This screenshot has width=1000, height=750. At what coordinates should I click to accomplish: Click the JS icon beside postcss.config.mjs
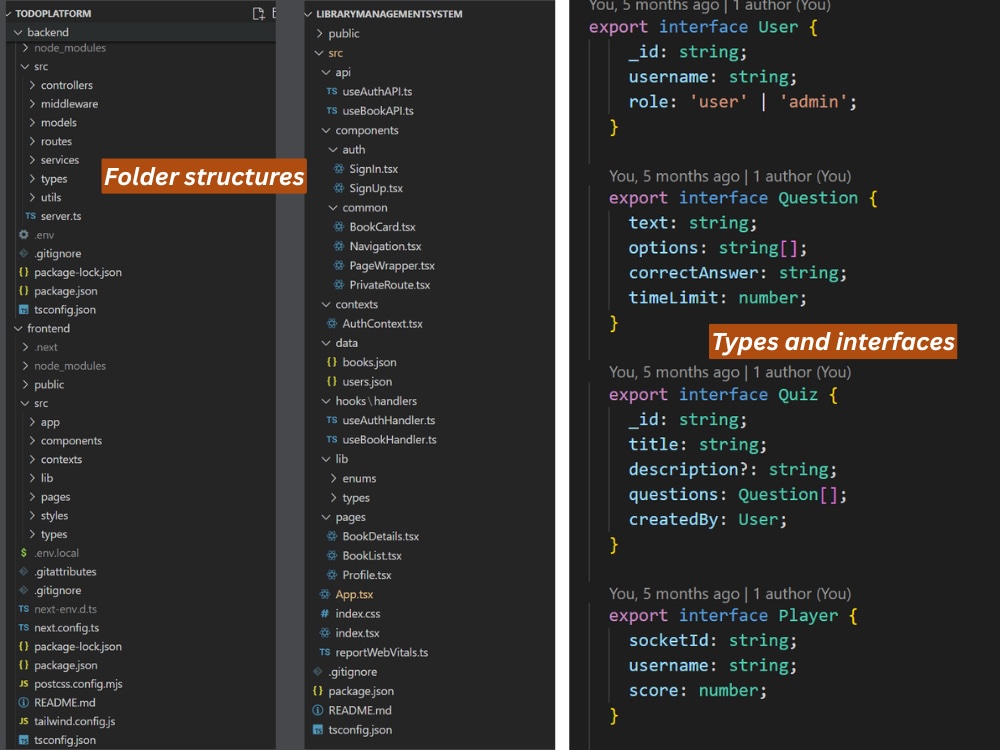24,684
